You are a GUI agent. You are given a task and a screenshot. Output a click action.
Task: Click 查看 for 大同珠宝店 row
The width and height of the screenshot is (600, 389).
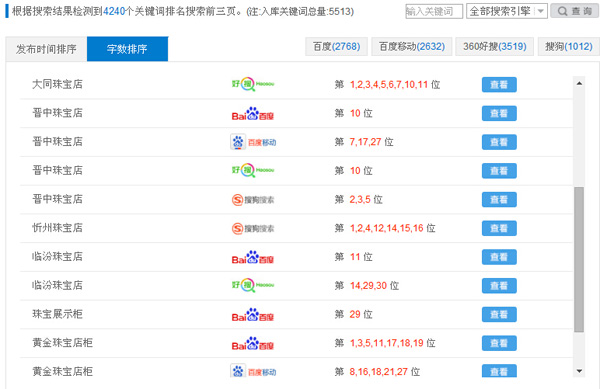[499, 85]
